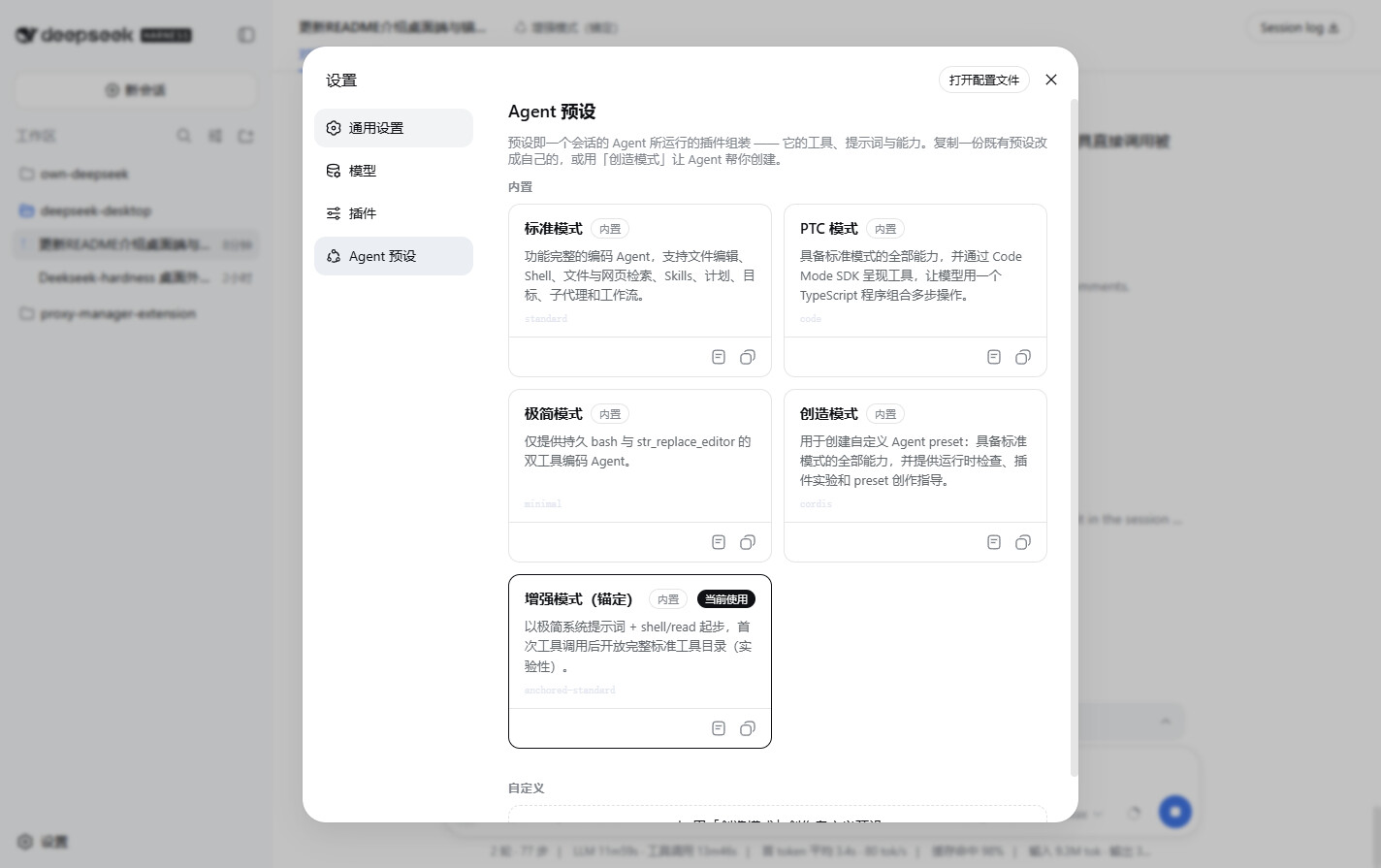The image size is (1381, 868).
Task: View details icon on 极简模式 card
Action: point(719,542)
